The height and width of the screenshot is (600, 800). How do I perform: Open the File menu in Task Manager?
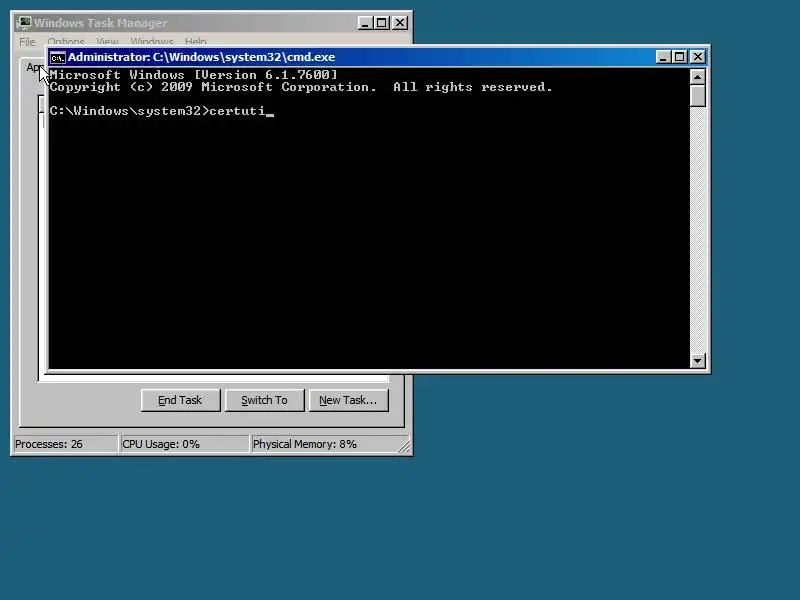pos(27,41)
